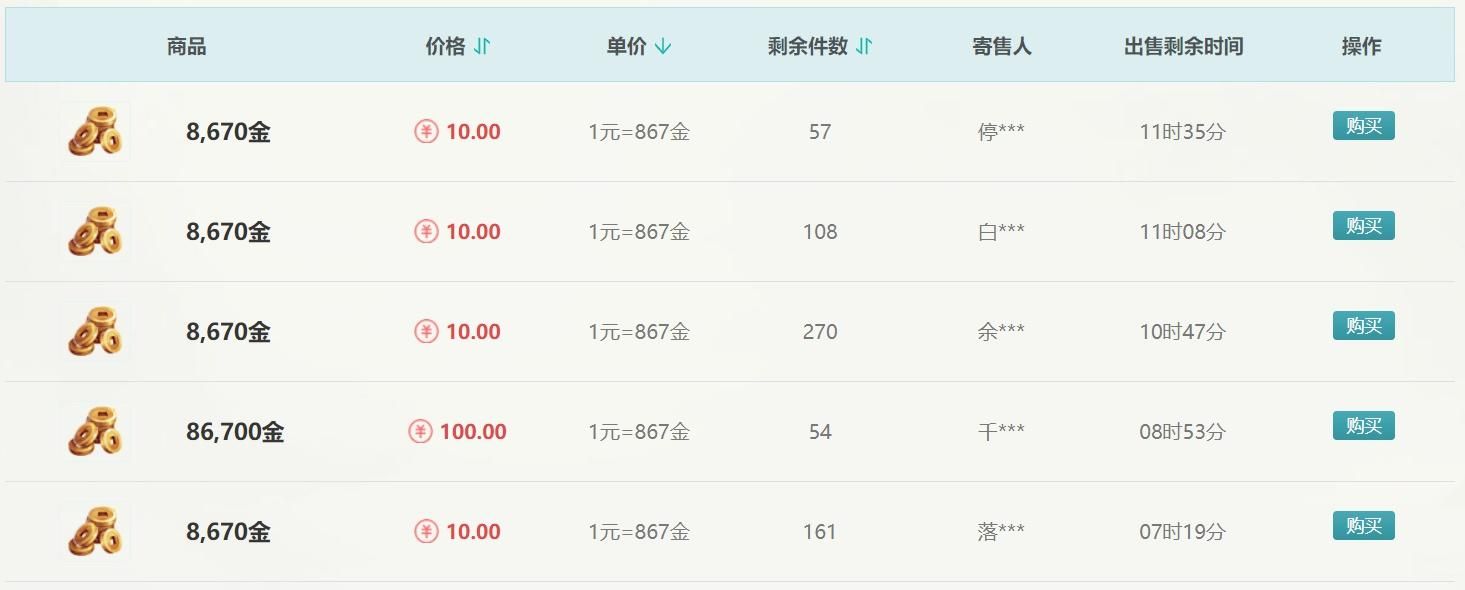Click seller name 千***
This screenshot has height=590, width=1465.
tap(1000, 432)
